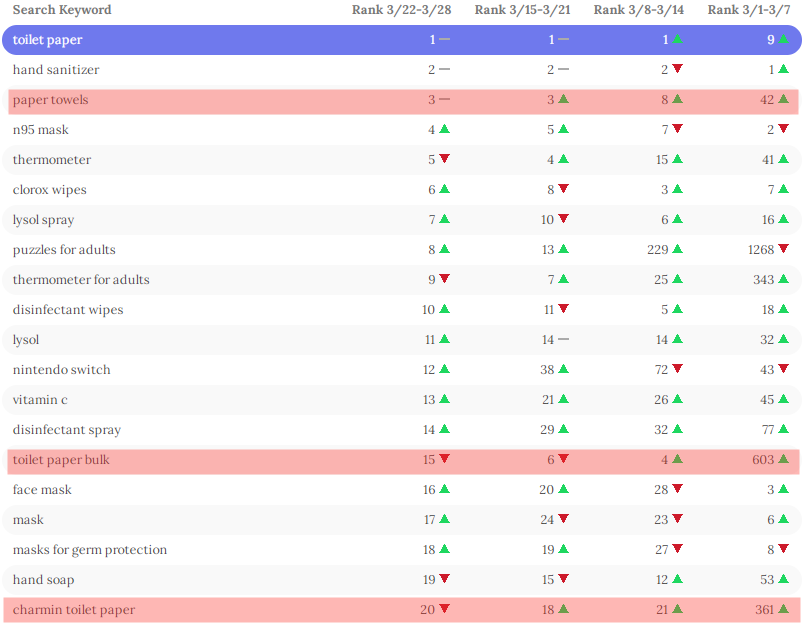
Task: Click rank value 26 for vitamin c
Action: [x=662, y=400]
